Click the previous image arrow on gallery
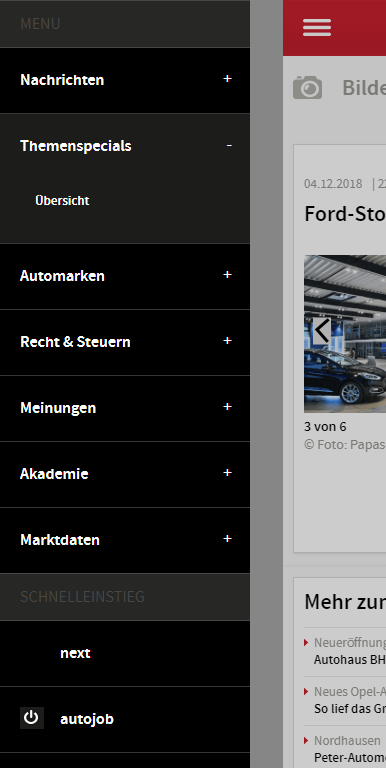Image resolution: width=386 pixels, height=768 pixels. point(322,331)
